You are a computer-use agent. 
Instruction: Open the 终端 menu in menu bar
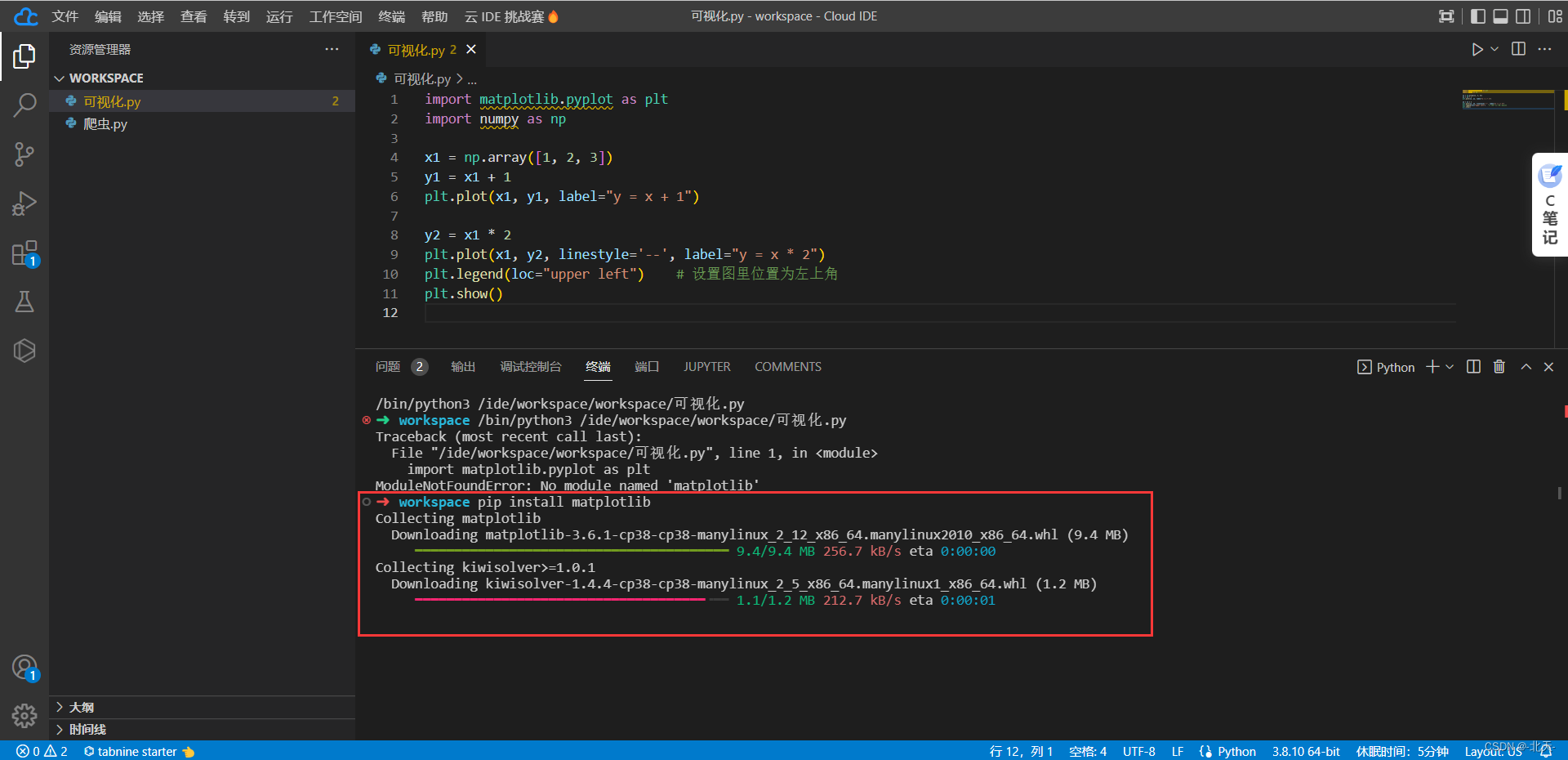pos(392,16)
